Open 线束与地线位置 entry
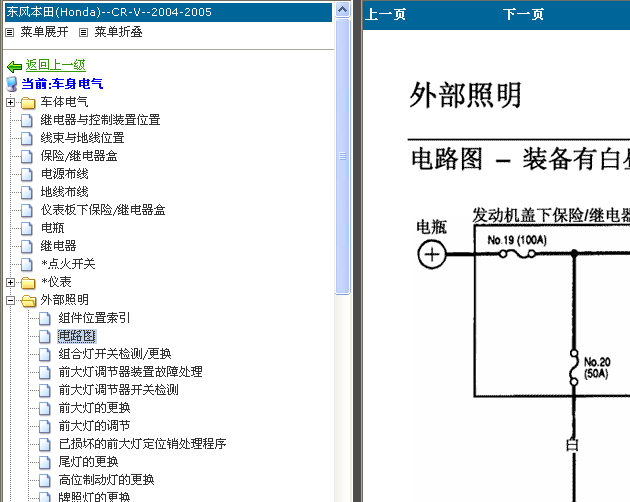Image resolution: width=630 pixels, height=502 pixels. tap(82, 138)
